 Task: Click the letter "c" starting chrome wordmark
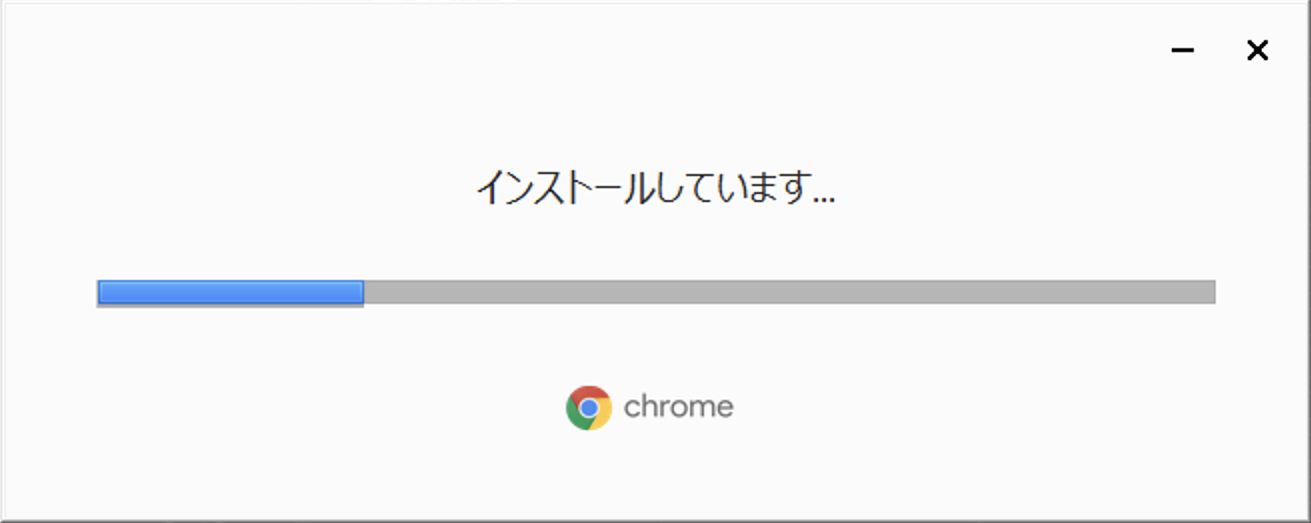(x=632, y=410)
